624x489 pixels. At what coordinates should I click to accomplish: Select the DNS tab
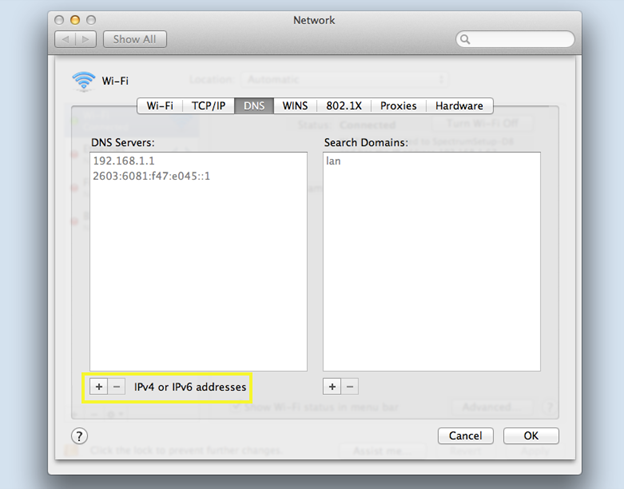pos(254,106)
